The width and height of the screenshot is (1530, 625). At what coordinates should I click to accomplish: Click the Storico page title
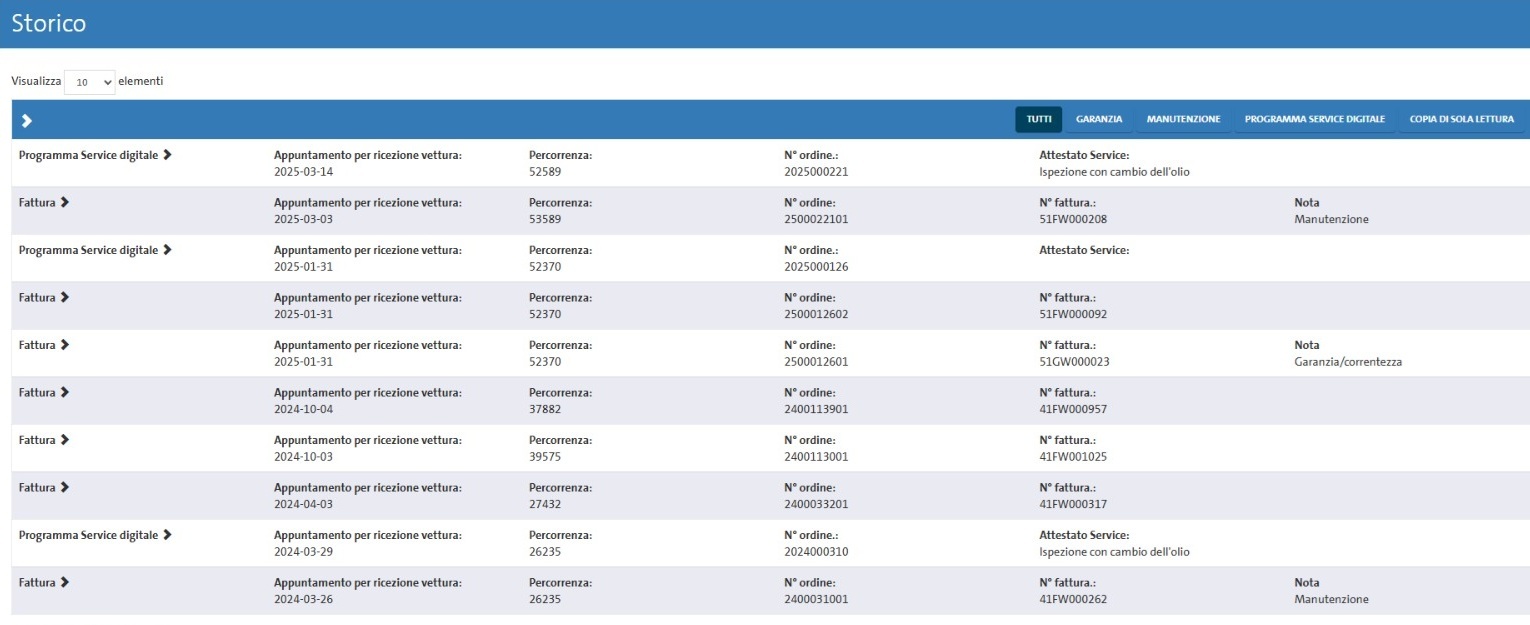[x=49, y=23]
